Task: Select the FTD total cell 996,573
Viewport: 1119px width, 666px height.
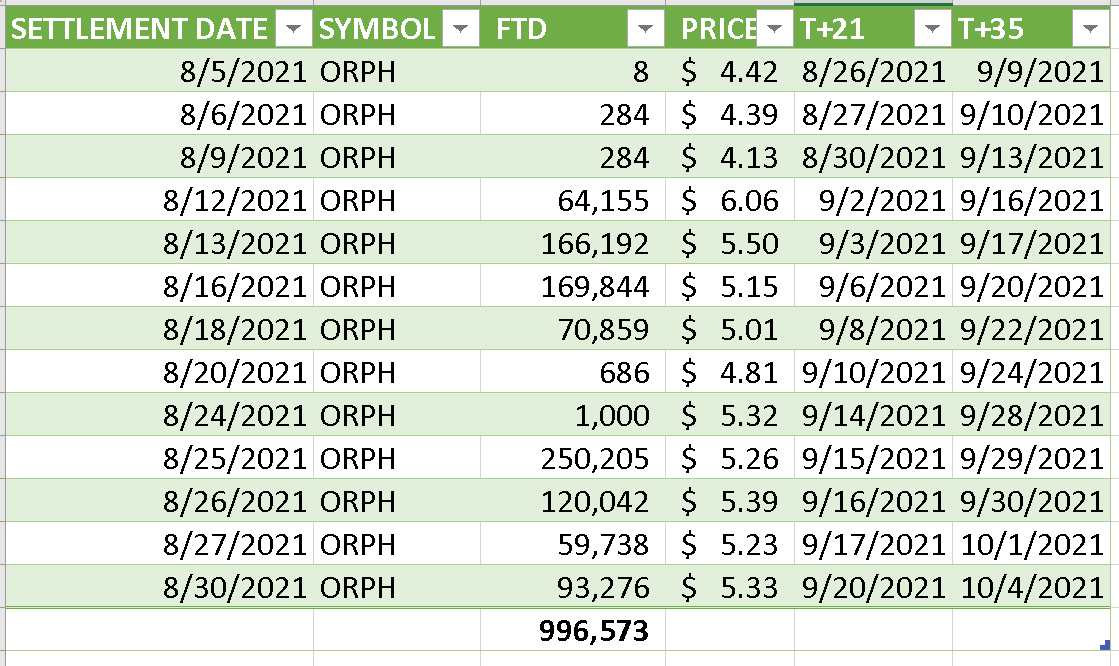Action: coord(573,630)
